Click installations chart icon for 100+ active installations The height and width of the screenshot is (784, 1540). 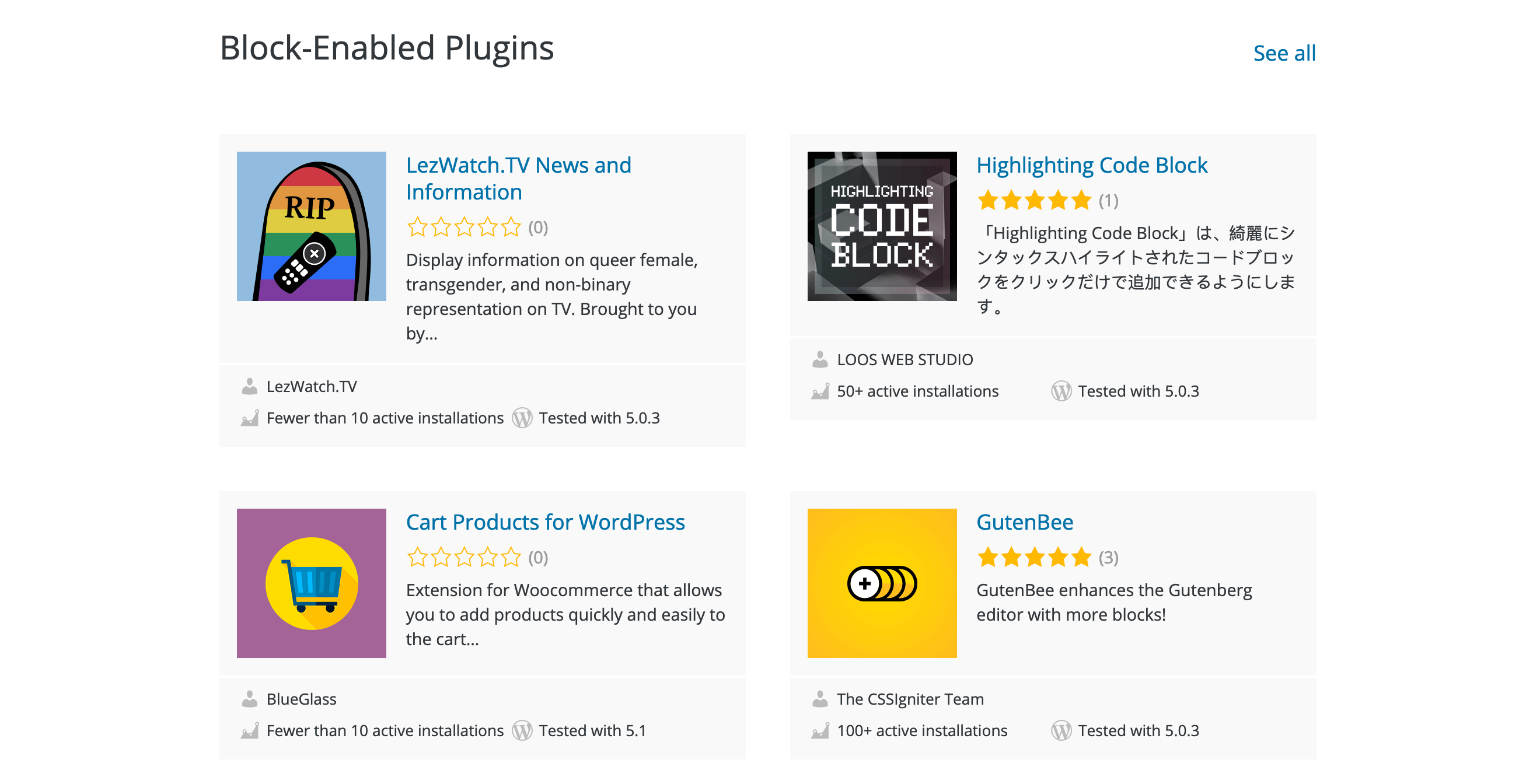tap(820, 730)
